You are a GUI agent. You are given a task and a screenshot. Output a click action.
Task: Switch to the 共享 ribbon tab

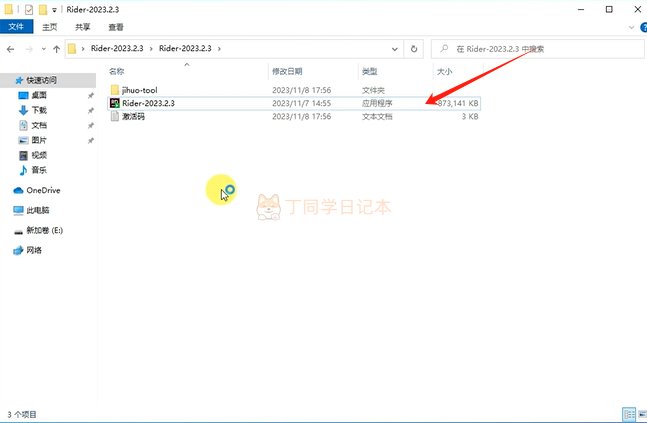point(83,27)
